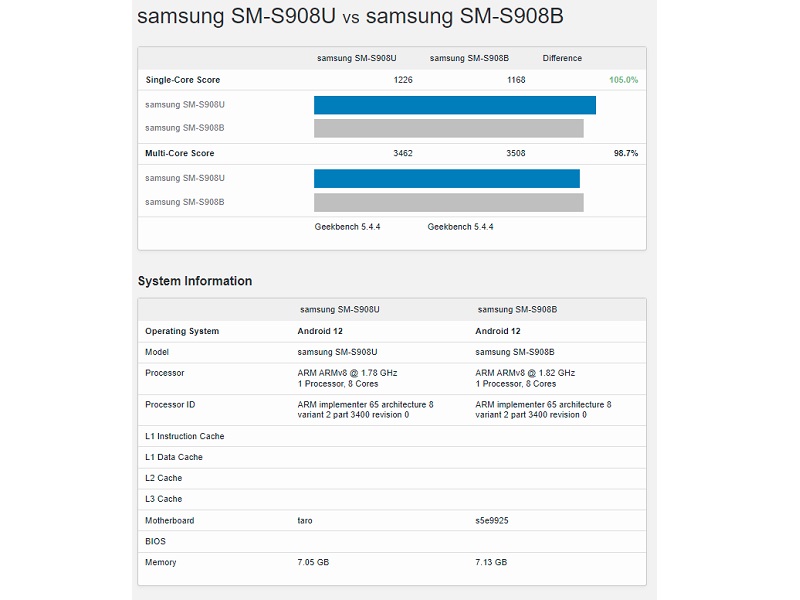
Task: Click the L3 Cache row label
Action: (x=163, y=499)
